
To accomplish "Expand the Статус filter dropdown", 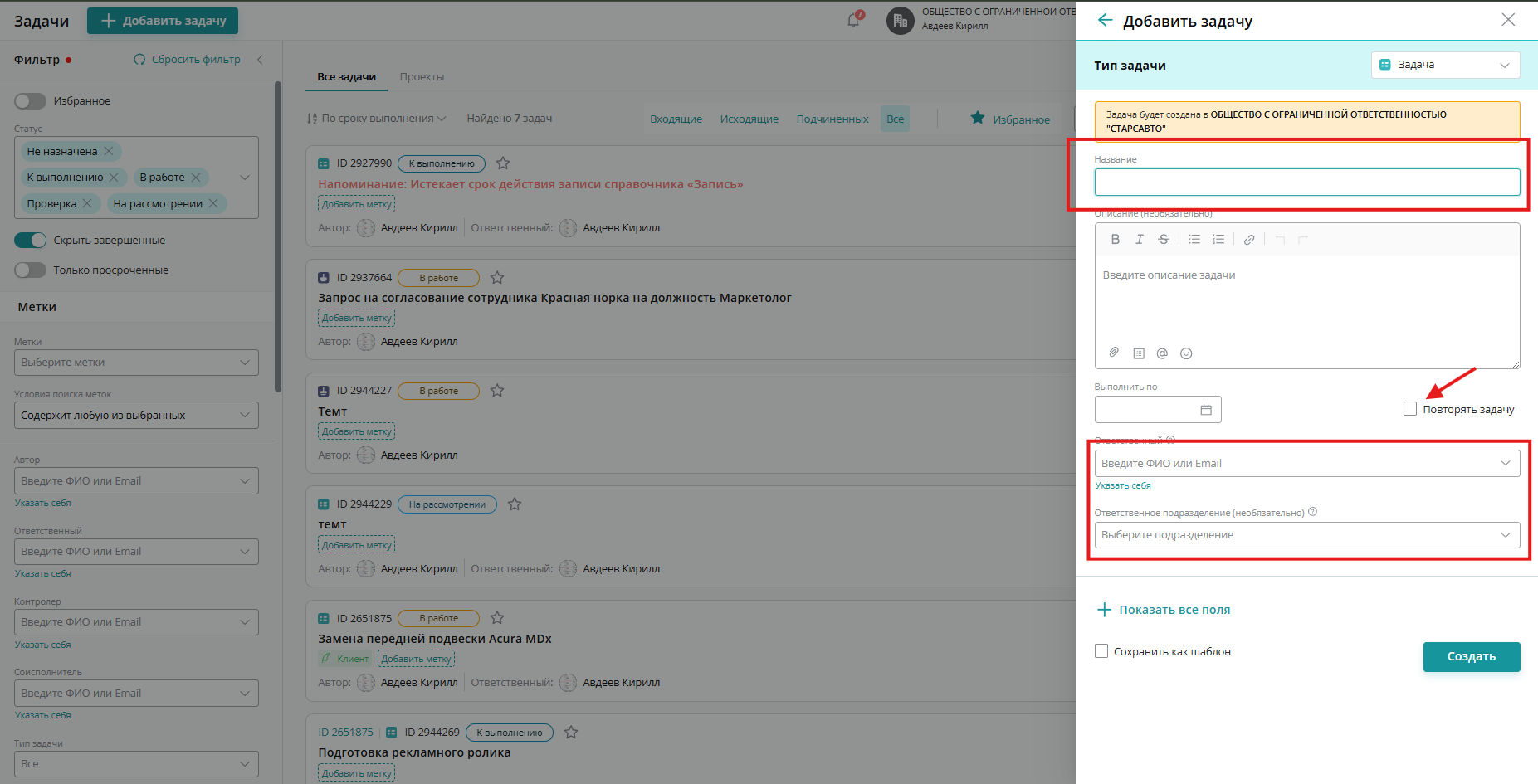I will click(245, 178).
